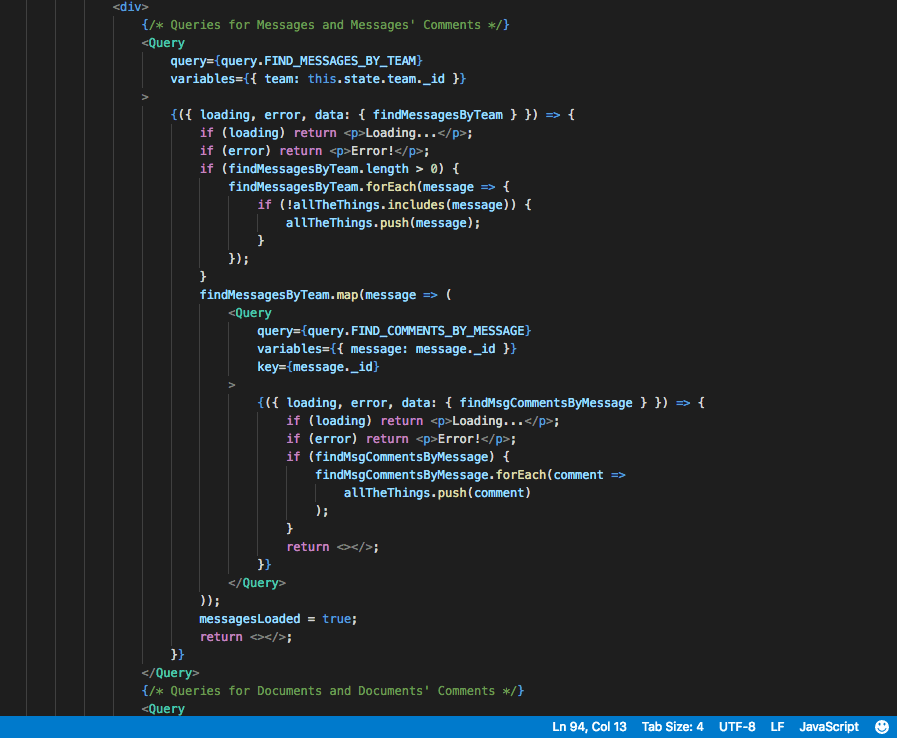Click the smiley feedback icon in status bar
The width and height of the screenshot is (897, 738).
881,727
